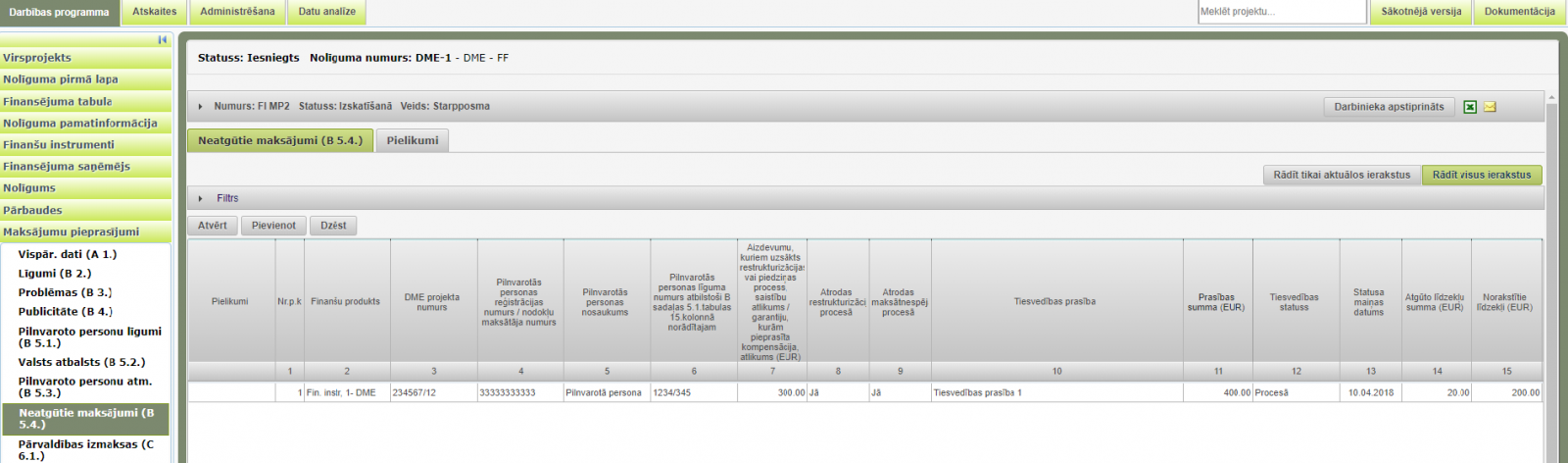
Task: Open the Atskaites menu
Action: point(155,12)
